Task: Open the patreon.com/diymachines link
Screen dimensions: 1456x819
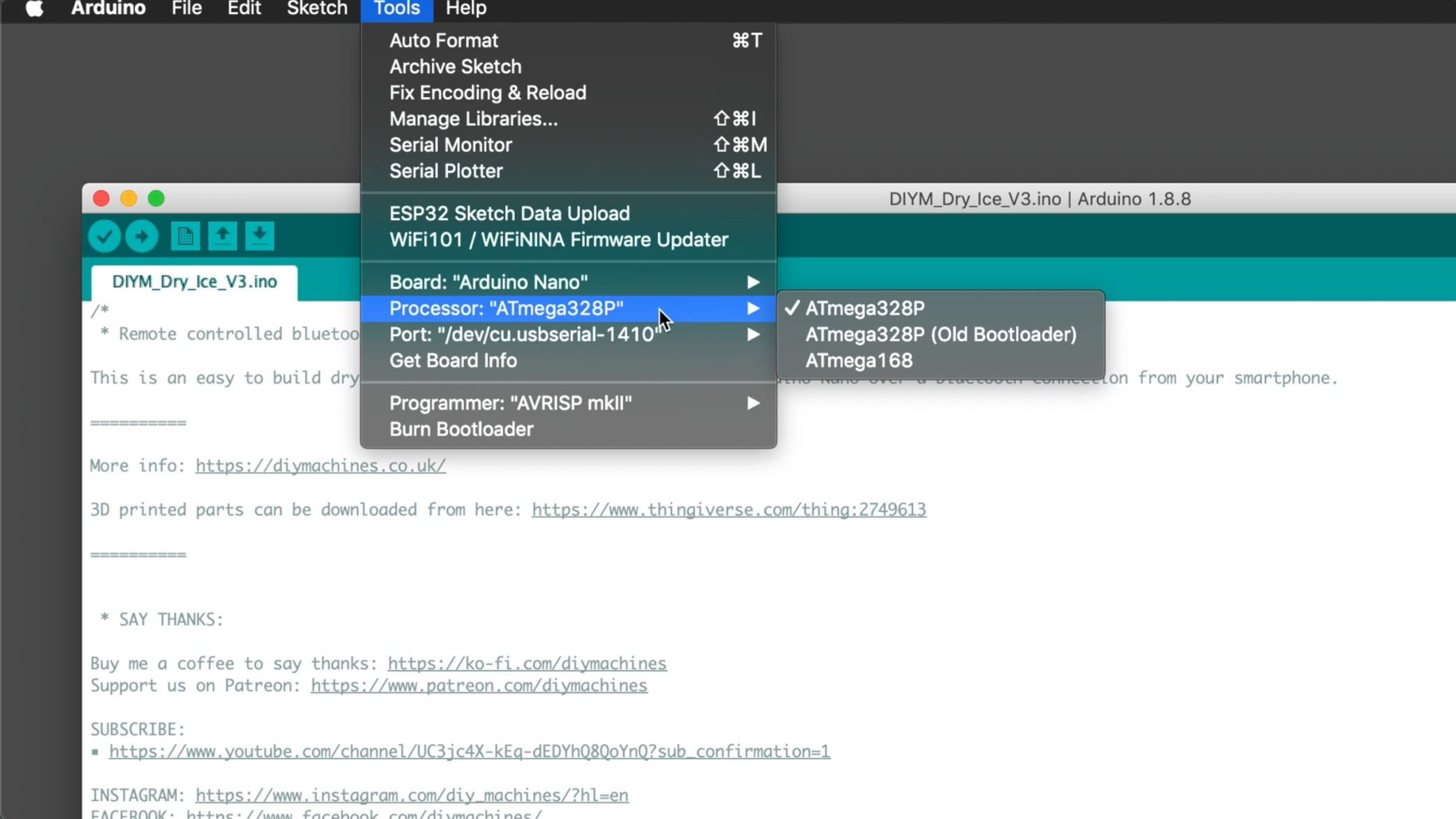Action: coord(479,686)
